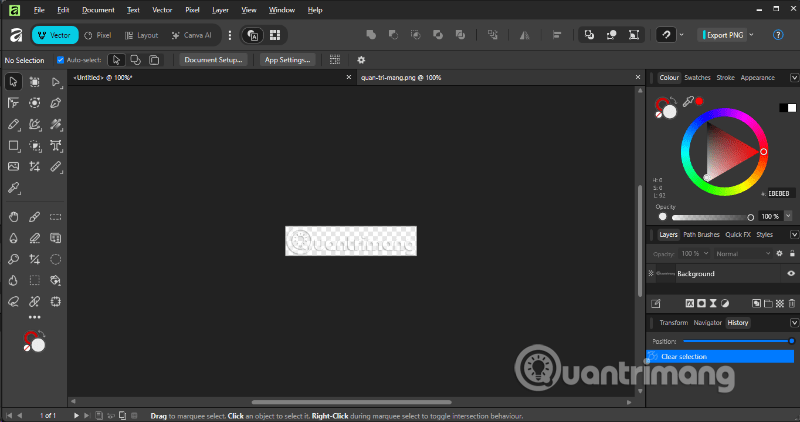800x422 pixels.
Task: Expand the Layers panel options menu
Action: 794,235
